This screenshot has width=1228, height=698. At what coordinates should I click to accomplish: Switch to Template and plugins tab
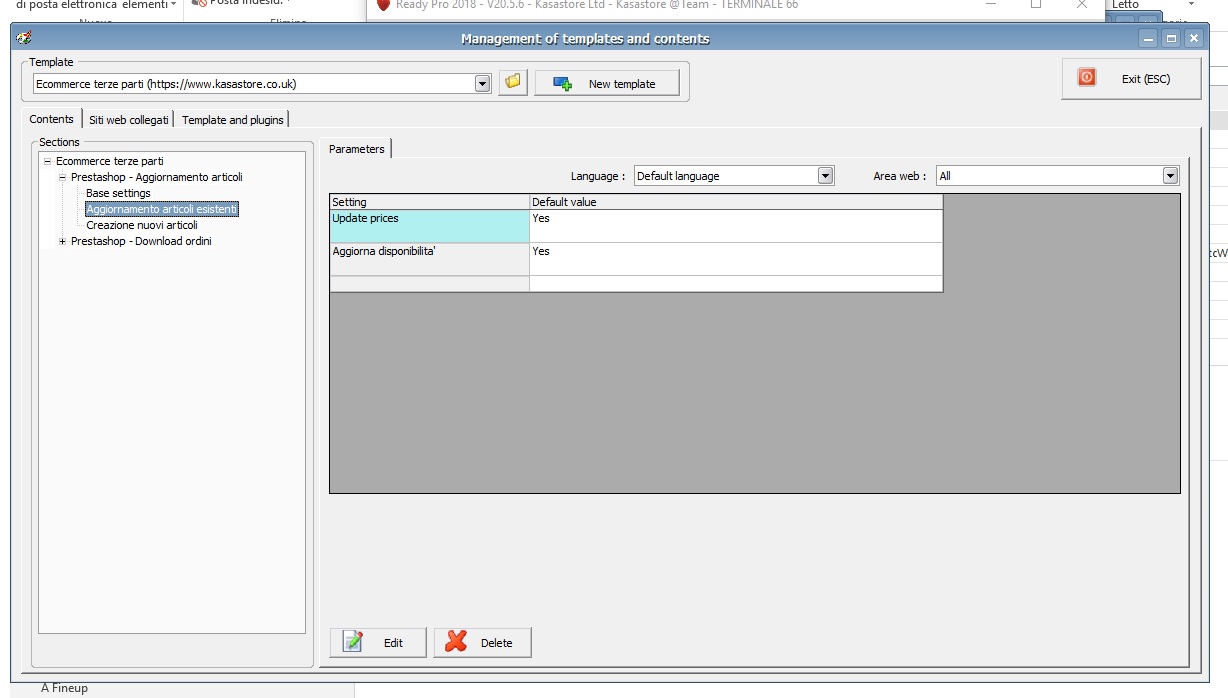(x=233, y=120)
